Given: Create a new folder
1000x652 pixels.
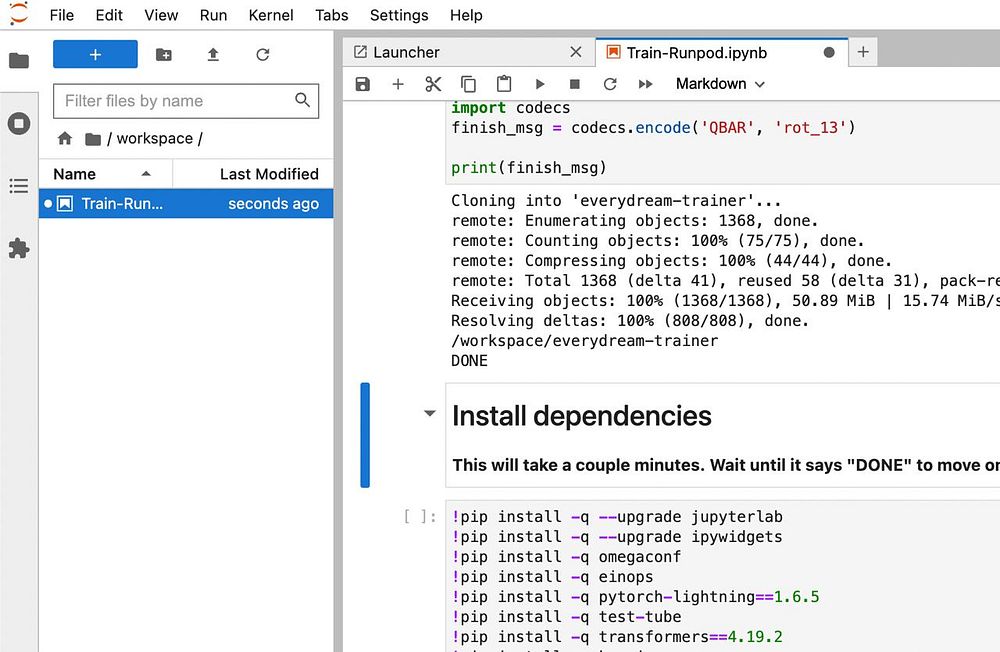Looking at the screenshot, I should tap(164, 55).
